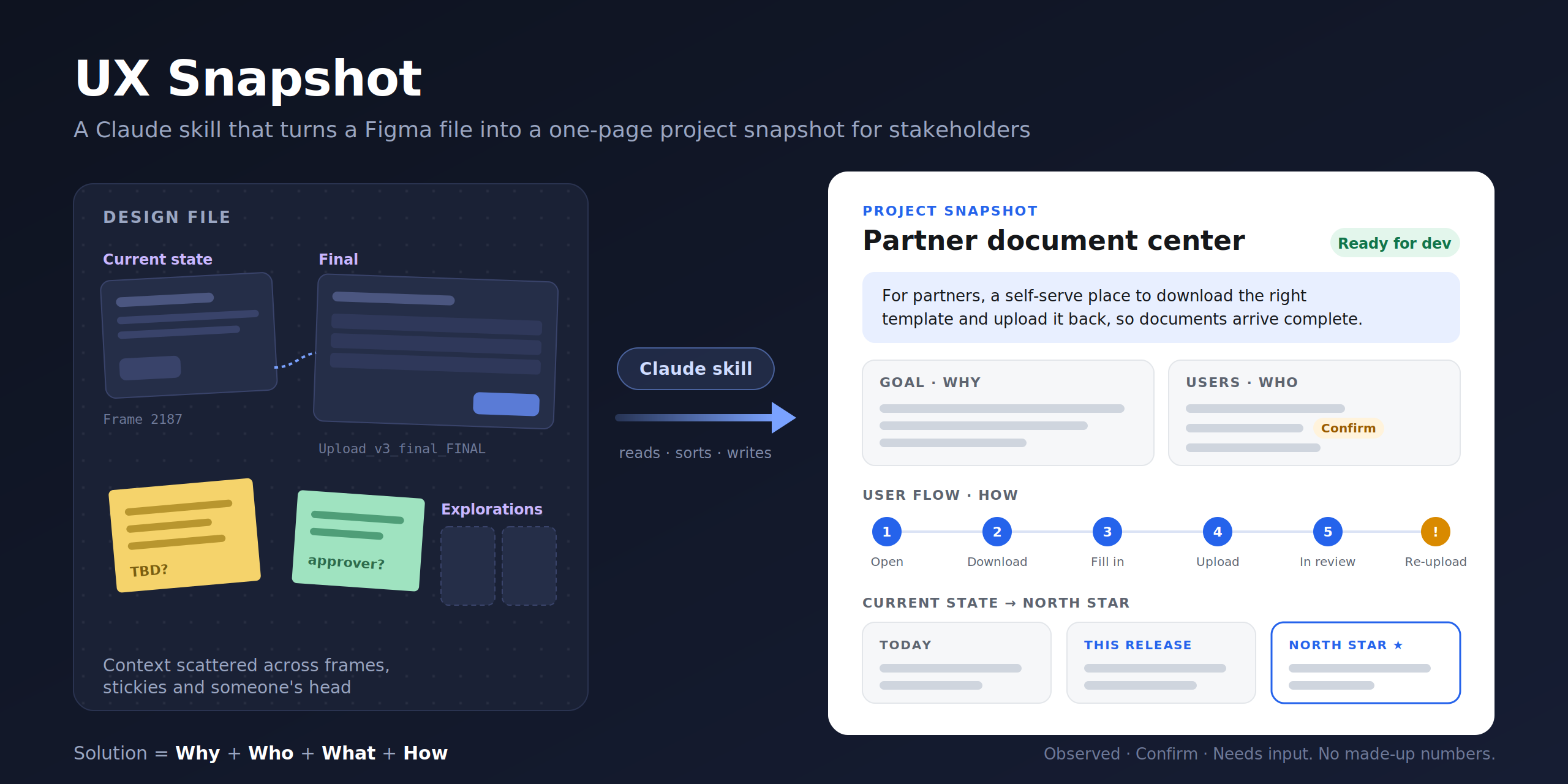The height and width of the screenshot is (784, 1568).
Task: Select the Final frame mockup
Action: (x=435, y=352)
